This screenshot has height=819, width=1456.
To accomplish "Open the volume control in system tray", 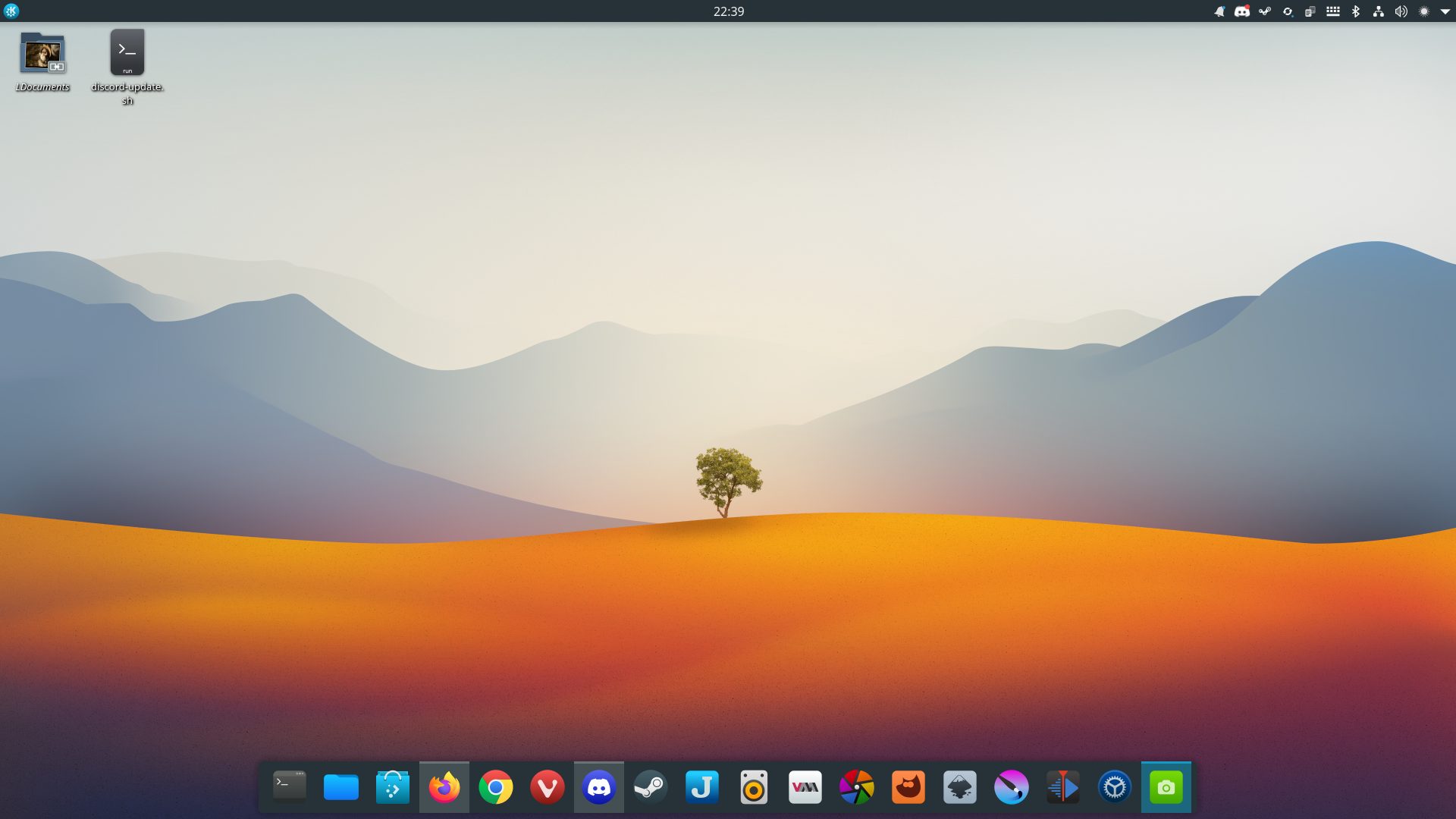I will (x=1401, y=11).
